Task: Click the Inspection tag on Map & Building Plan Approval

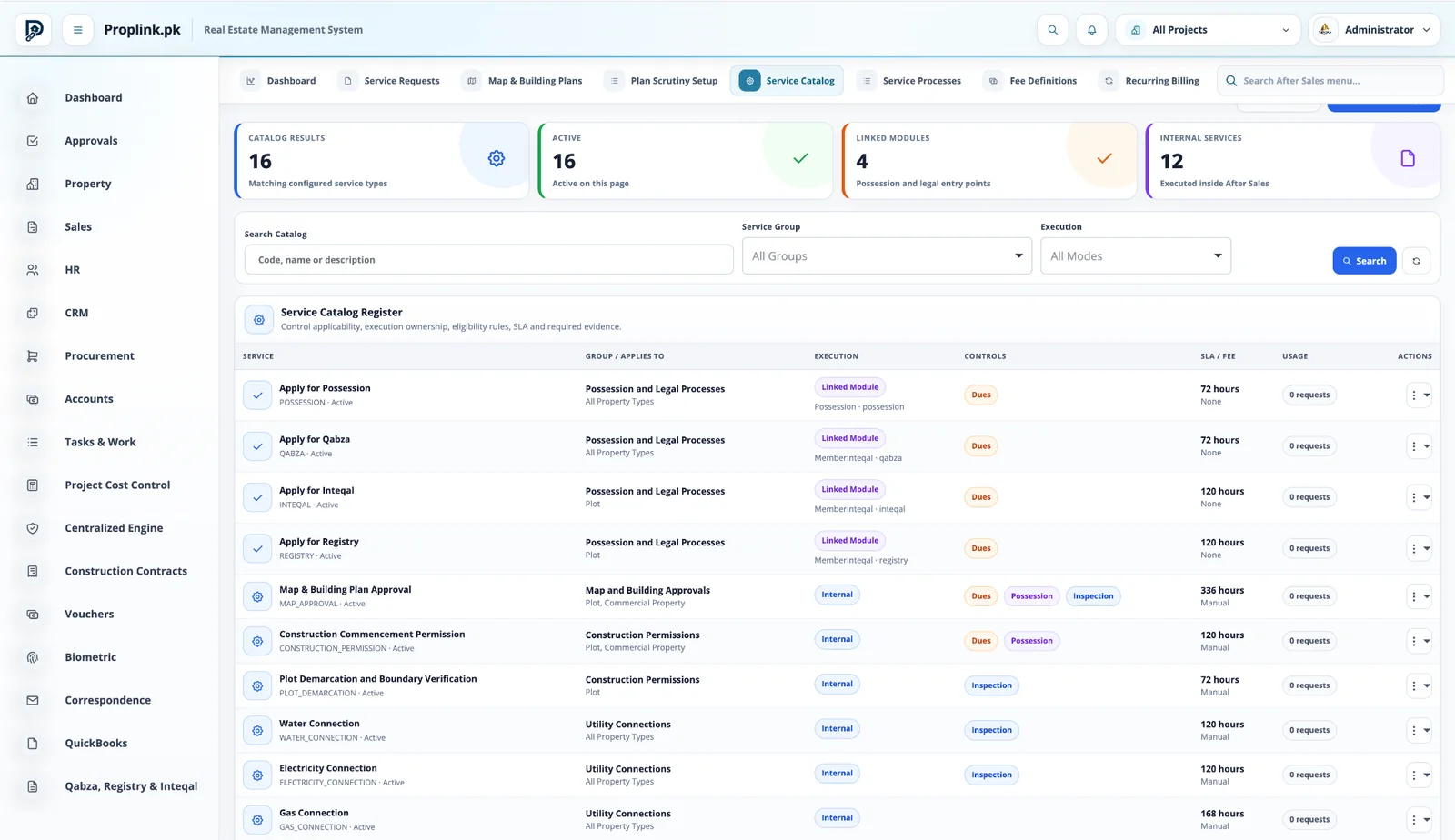Action: click(x=1092, y=596)
